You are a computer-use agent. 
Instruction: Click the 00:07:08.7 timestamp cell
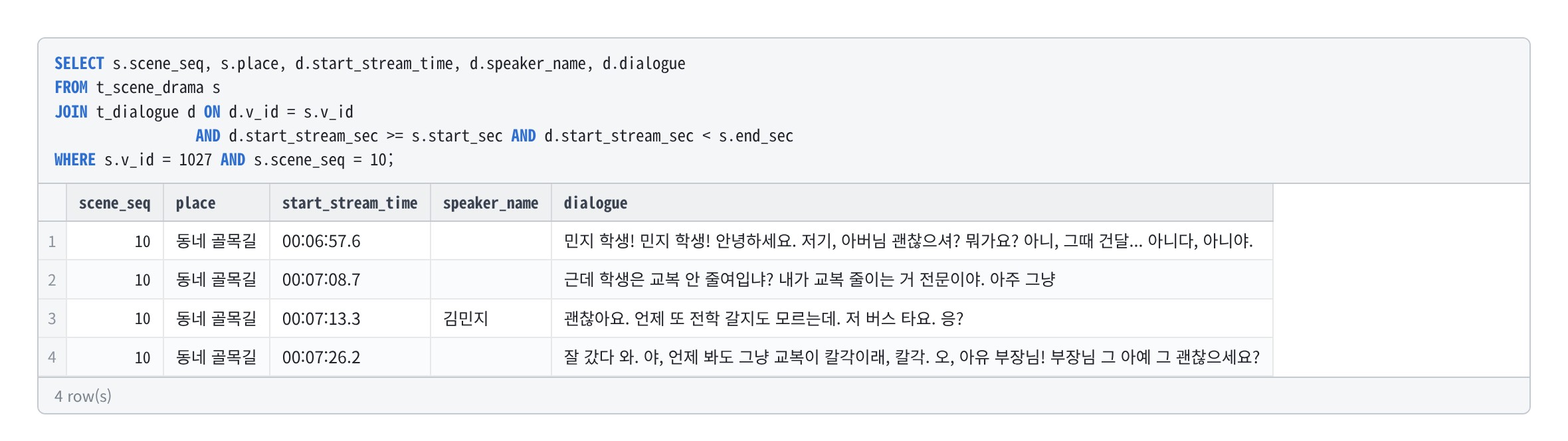(350, 280)
